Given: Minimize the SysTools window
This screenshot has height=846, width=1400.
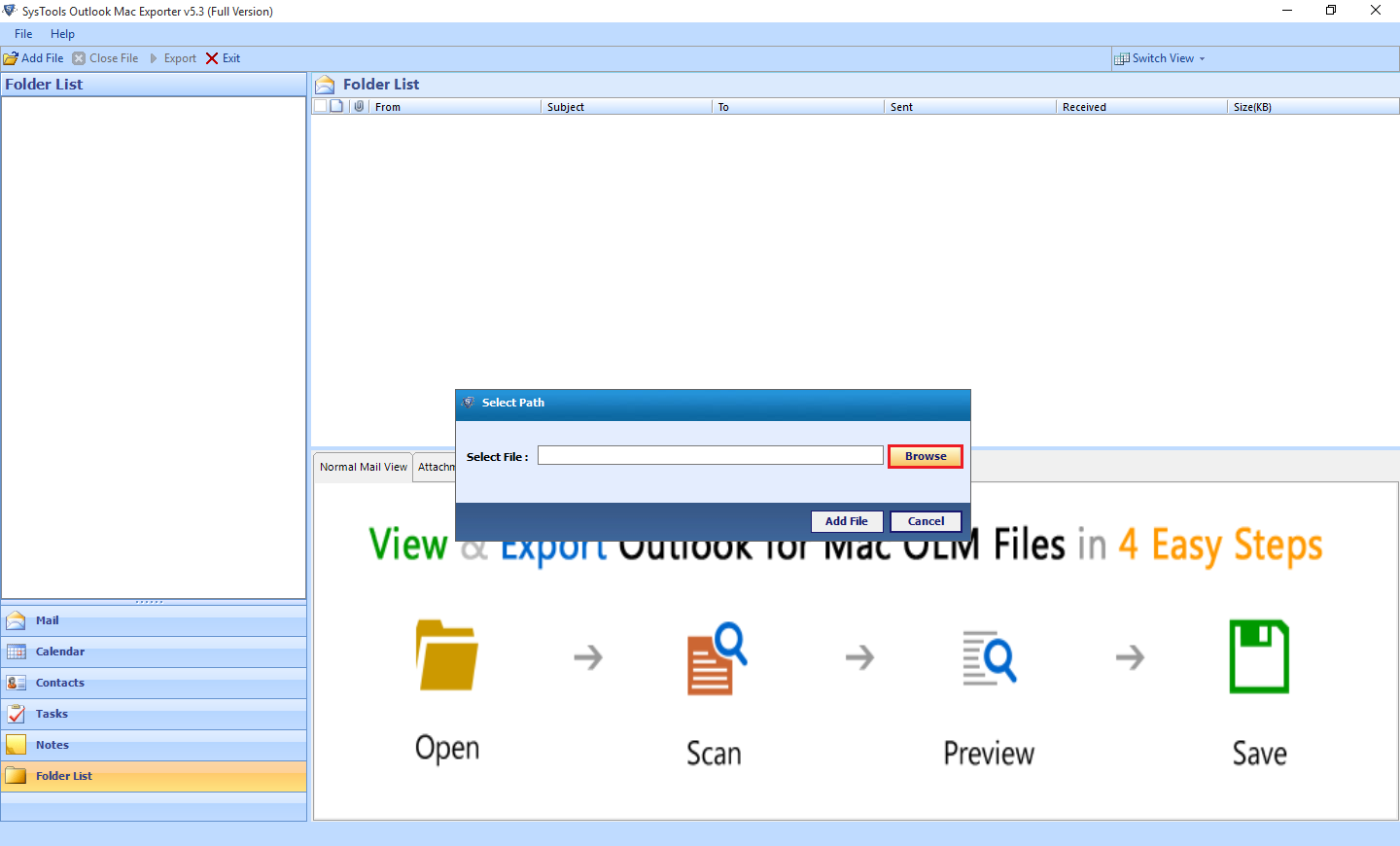Looking at the screenshot, I should pos(1287,11).
